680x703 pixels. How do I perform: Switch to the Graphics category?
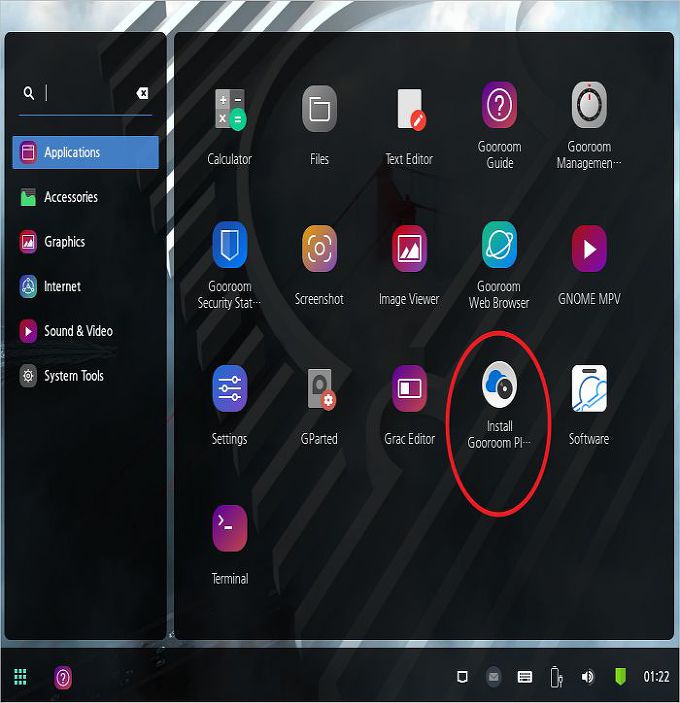[x=64, y=242]
